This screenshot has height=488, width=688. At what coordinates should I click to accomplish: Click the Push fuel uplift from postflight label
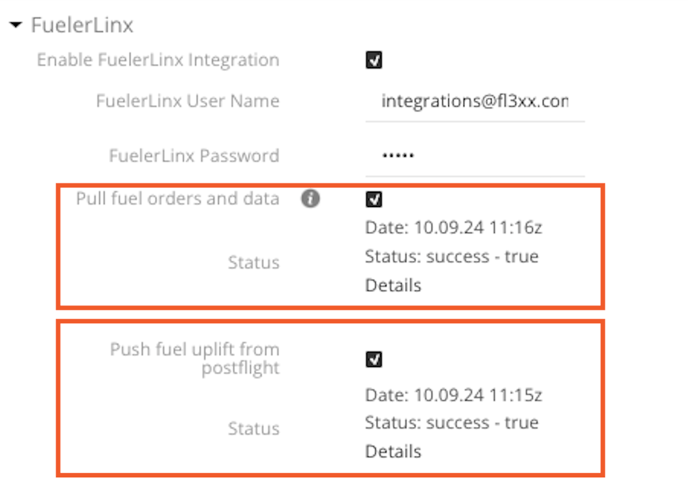pyautogui.click(x=195, y=359)
